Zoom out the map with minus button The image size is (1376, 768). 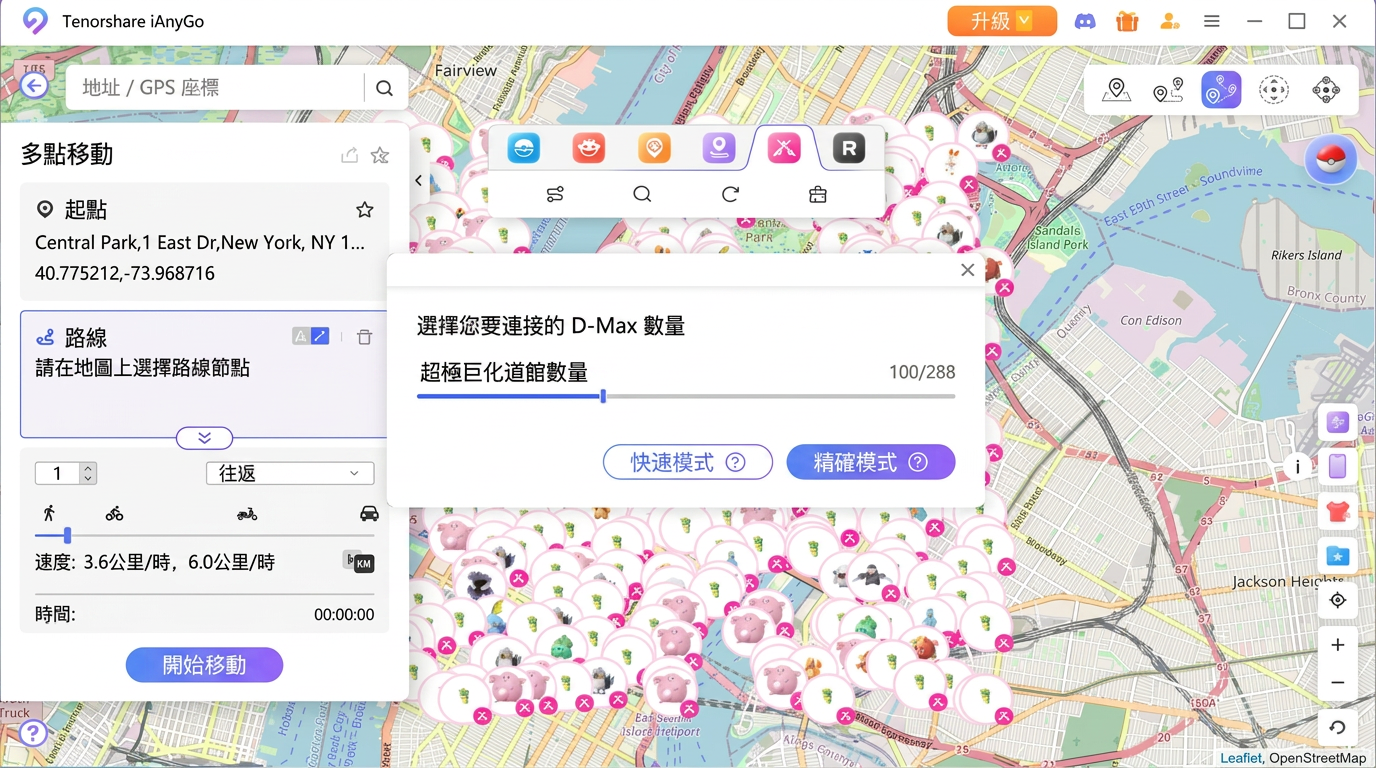[1338, 683]
